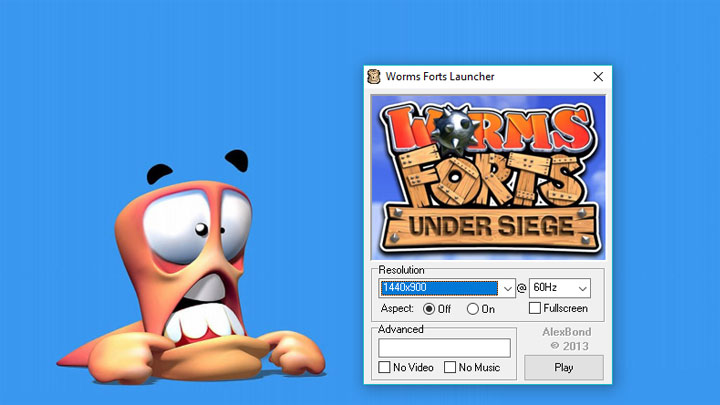Click the Worms Forts Launcher title bar icon
The image size is (720, 405).
[x=375, y=77]
